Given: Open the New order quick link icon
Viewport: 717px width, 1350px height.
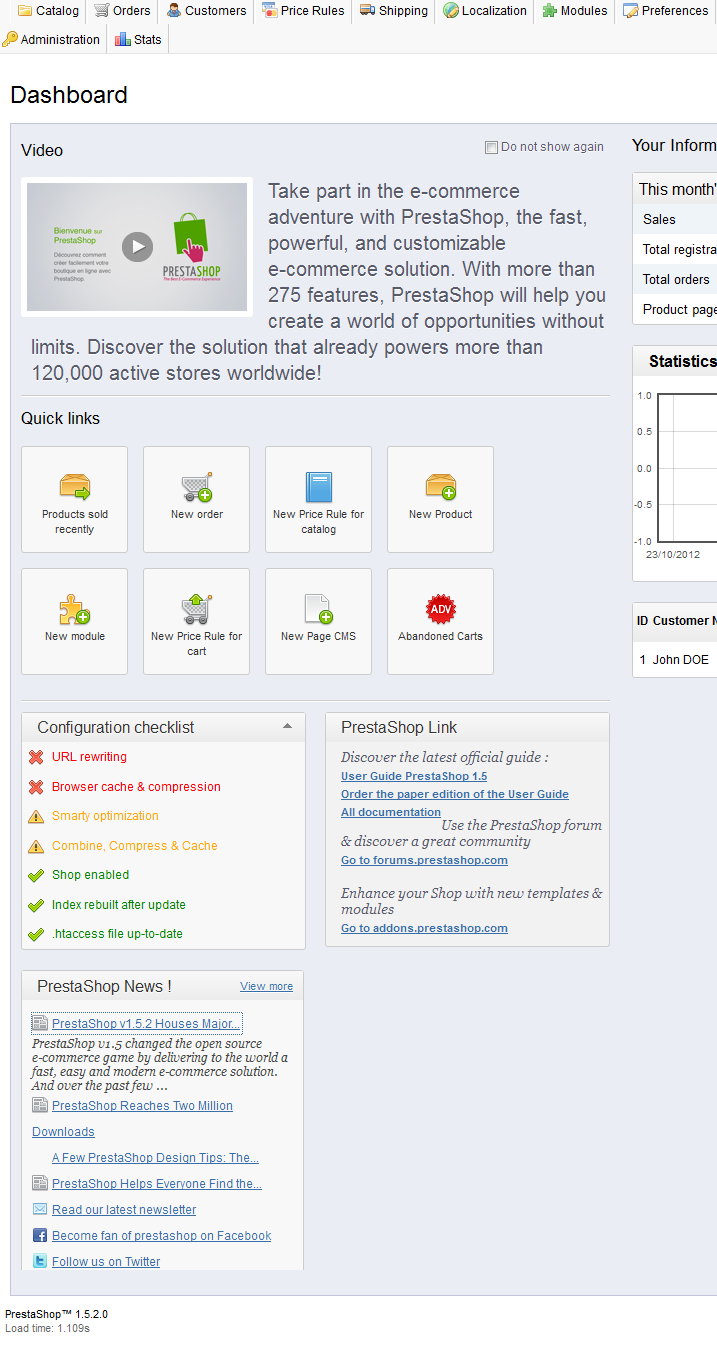Looking at the screenshot, I should [x=197, y=487].
